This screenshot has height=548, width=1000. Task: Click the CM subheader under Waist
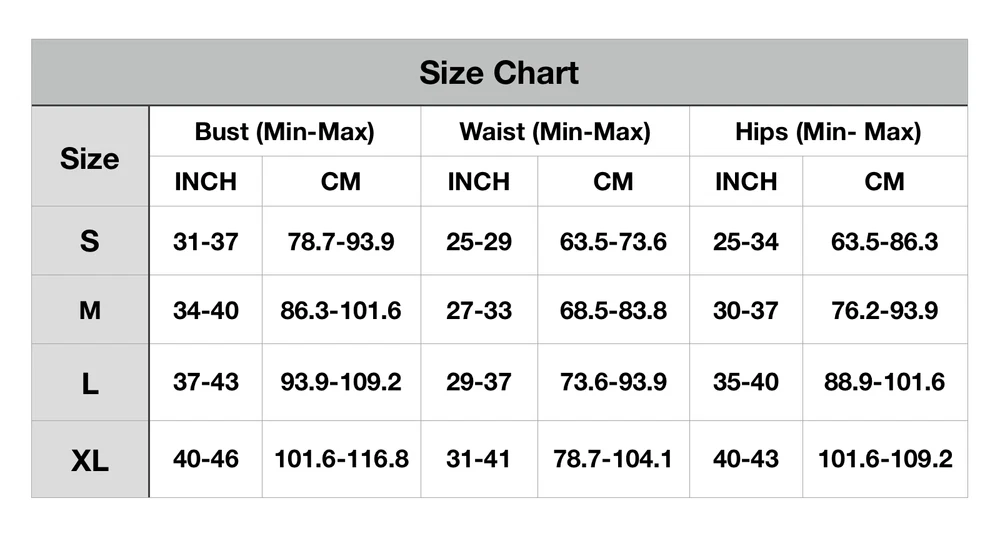pyautogui.click(x=613, y=182)
